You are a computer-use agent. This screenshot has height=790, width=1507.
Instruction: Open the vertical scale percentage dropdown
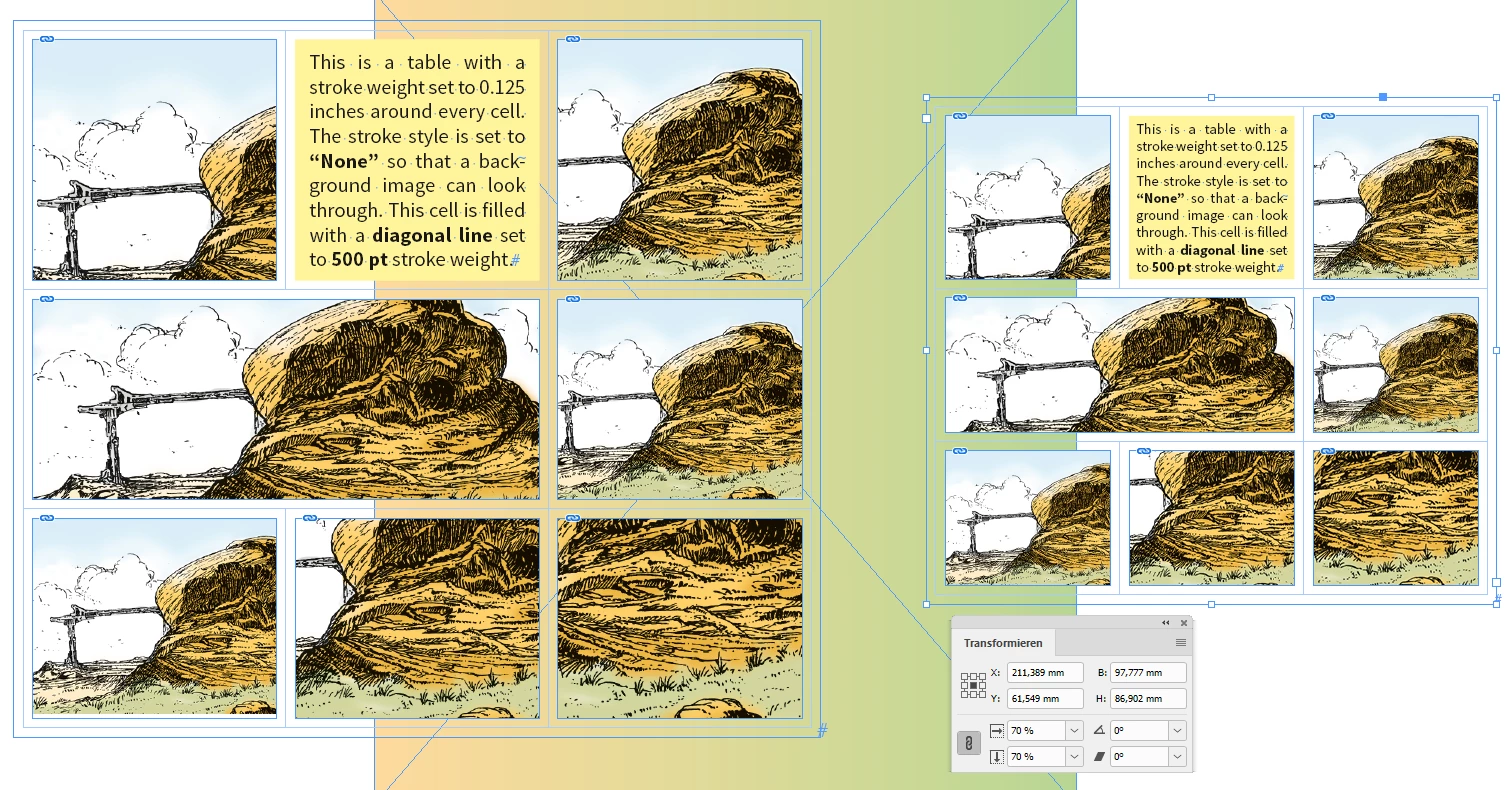1075,757
